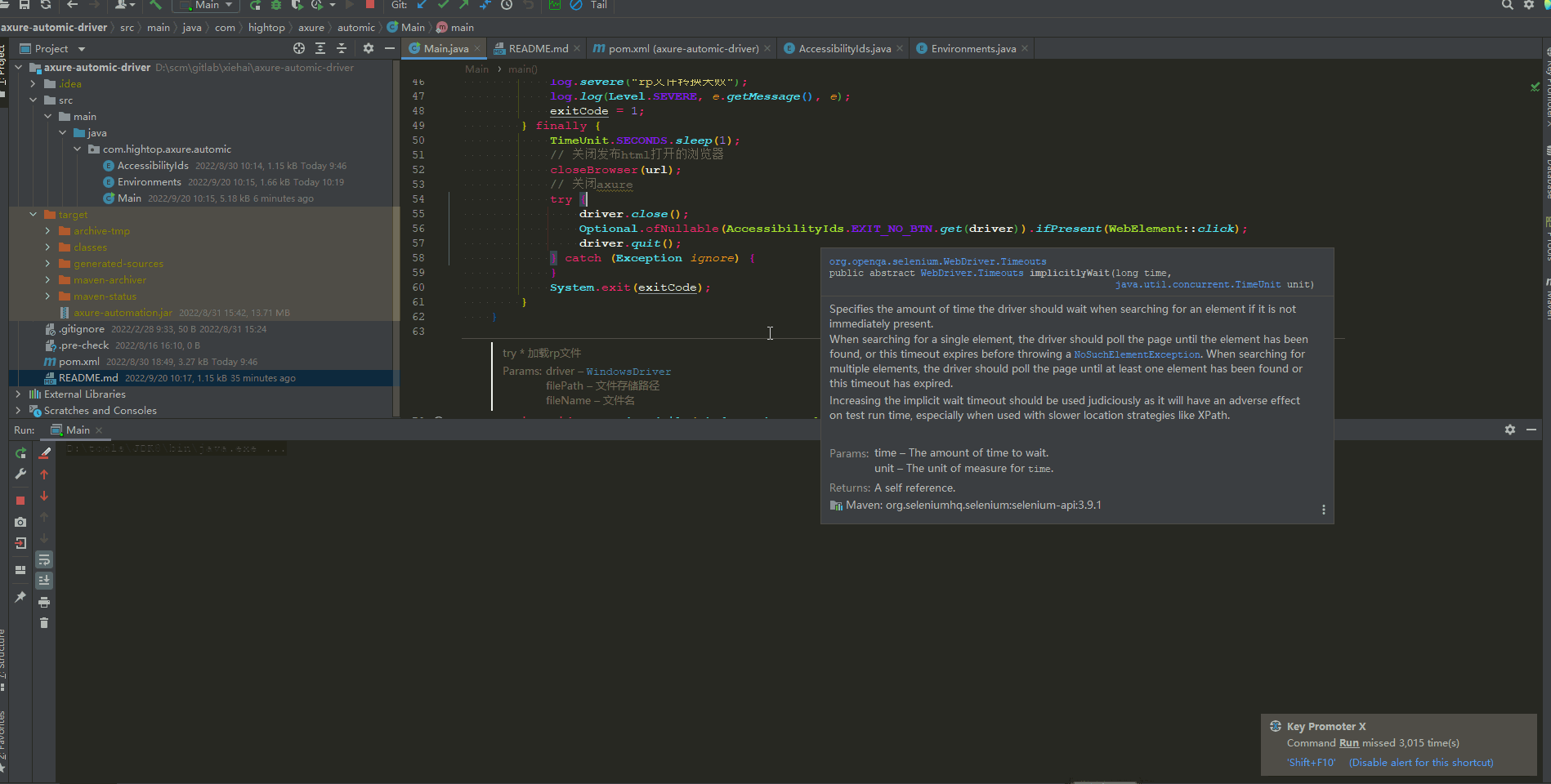Toggle scroll to end in the Run console
Viewport: 1551px width, 784px height.
pyautogui.click(x=45, y=581)
